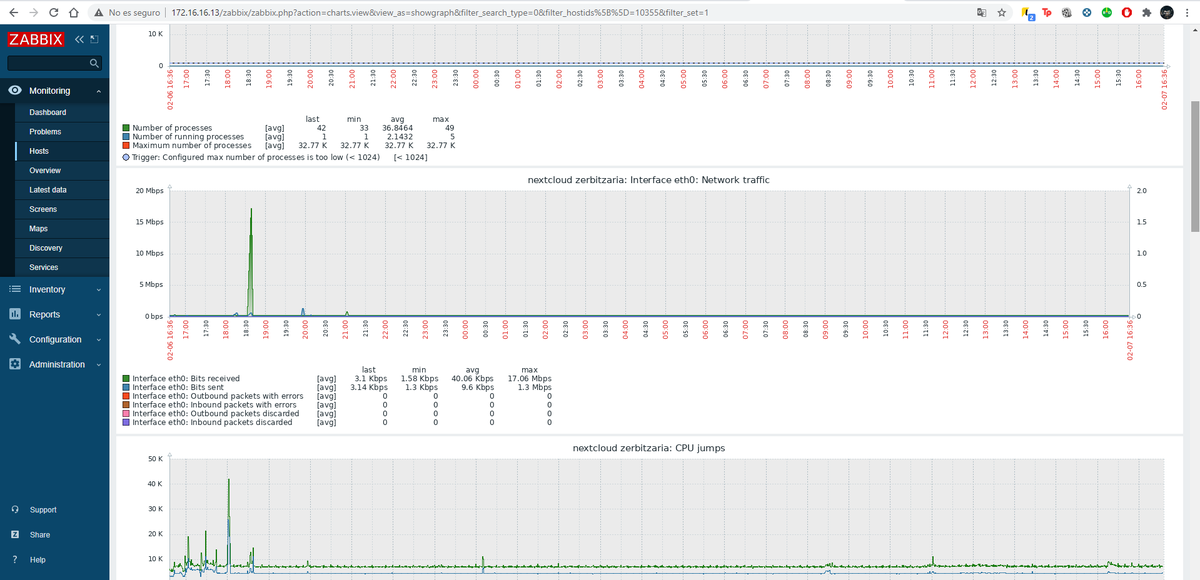Click 'Interface eth0: Bits sent' legend label
Screen dimensions: 1200x580
pyautogui.click(x=176, y=387)
